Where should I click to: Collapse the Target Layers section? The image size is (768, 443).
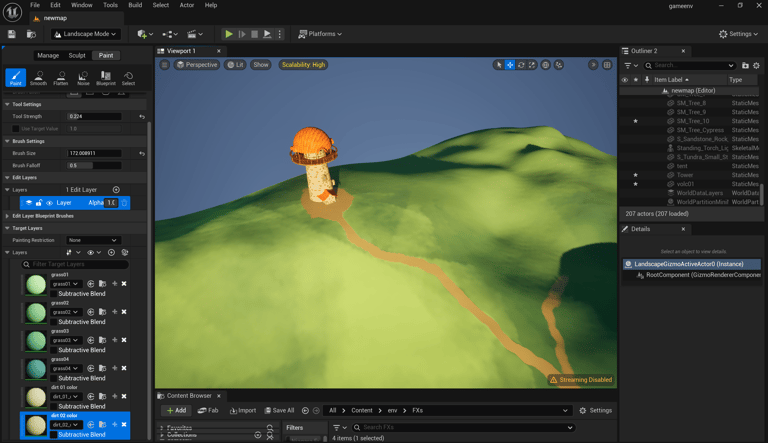pyautogui.click(x=7, y=228)
